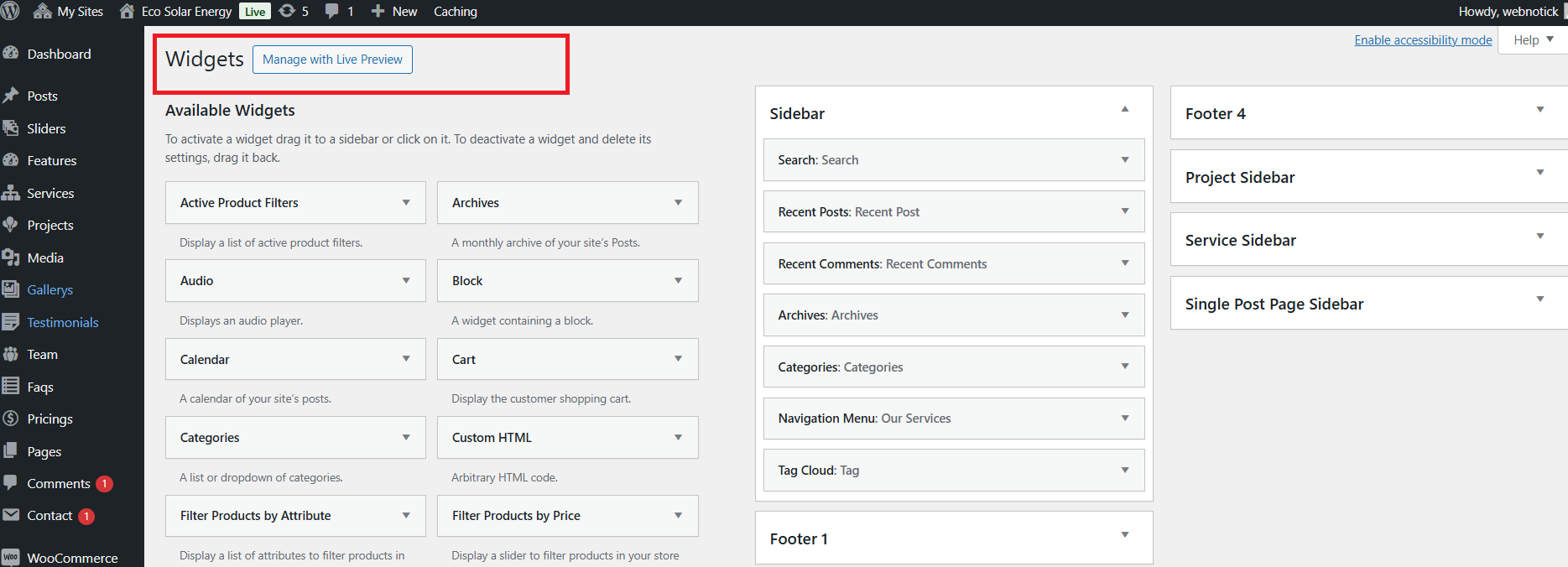
Task: Open the Help dropdown tab
Action: pyautogui.click(x=1533, y=39)
